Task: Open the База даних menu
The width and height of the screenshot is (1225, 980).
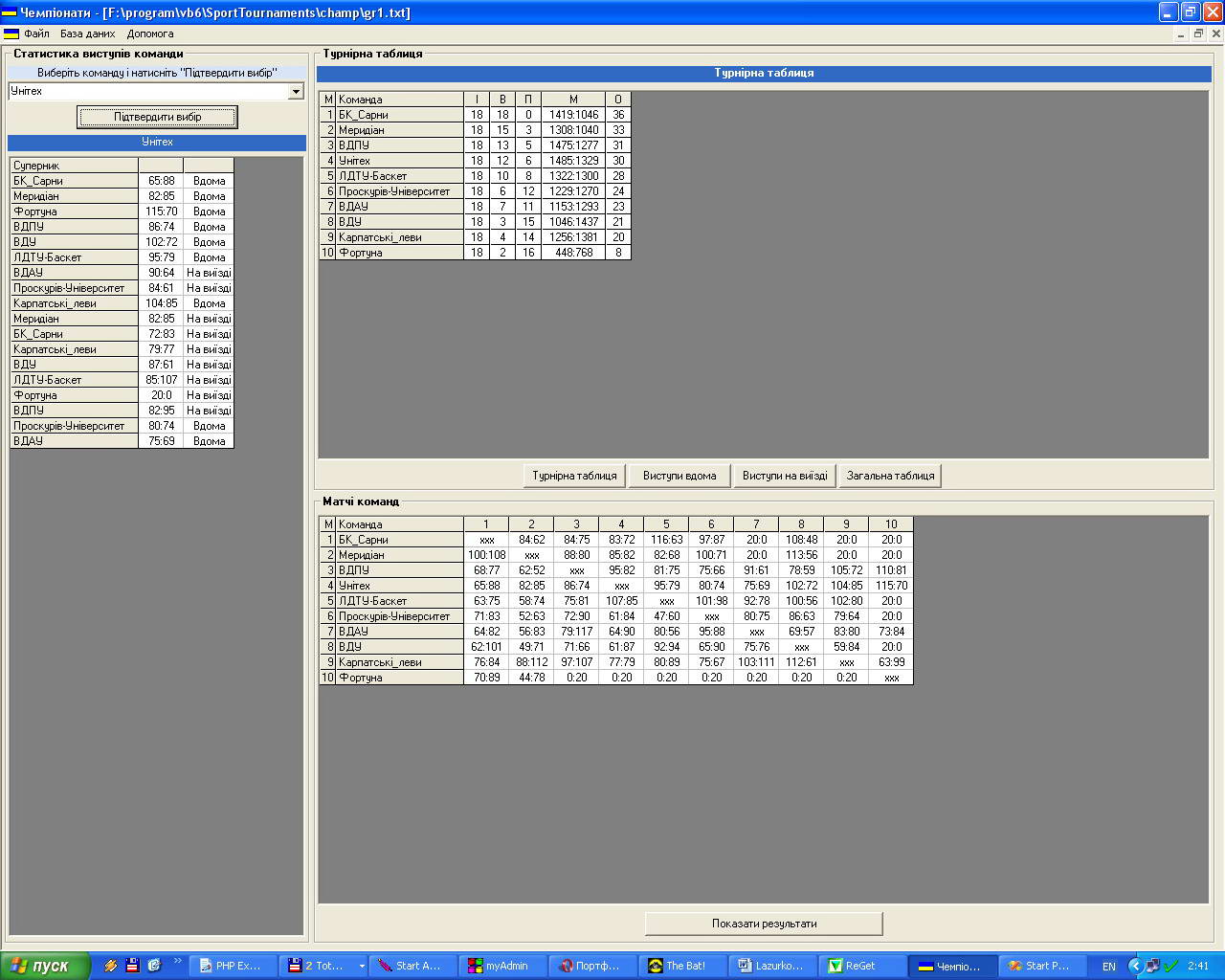Action: (88, 33)
